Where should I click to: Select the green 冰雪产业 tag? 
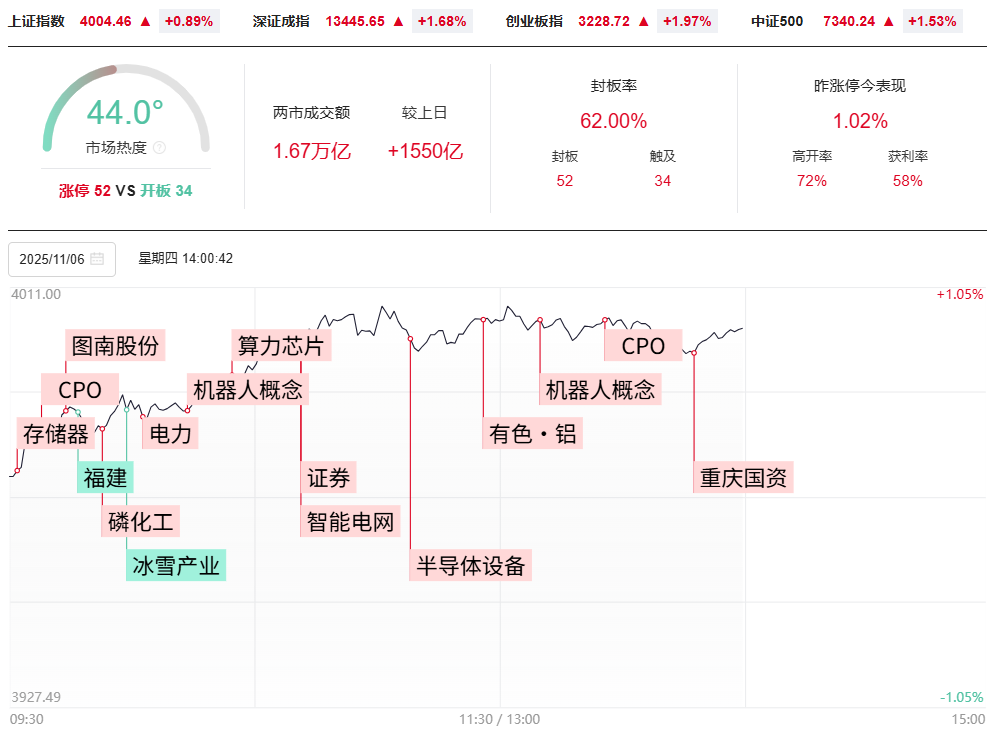[x=176, y=566]
